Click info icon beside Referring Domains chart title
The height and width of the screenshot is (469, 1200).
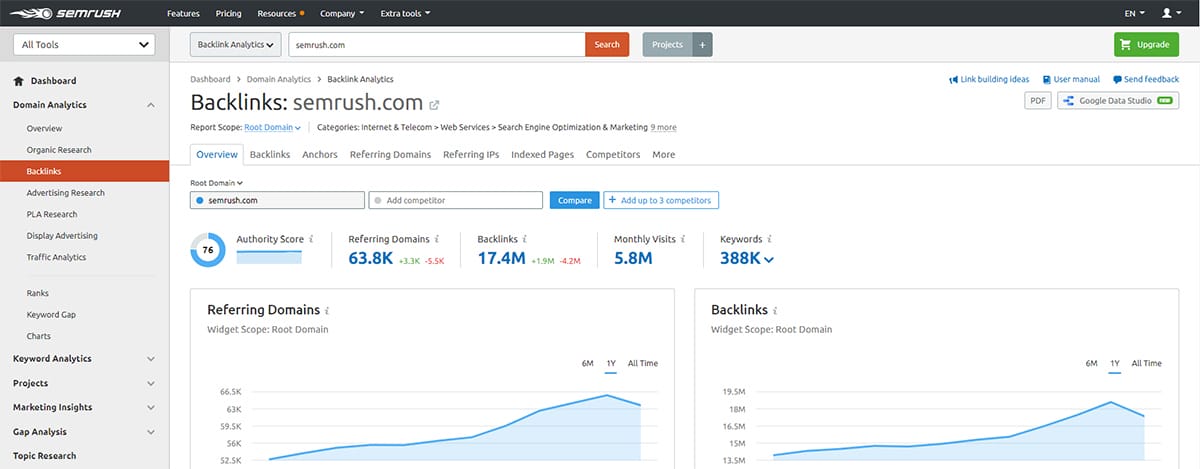click(328, 311)
